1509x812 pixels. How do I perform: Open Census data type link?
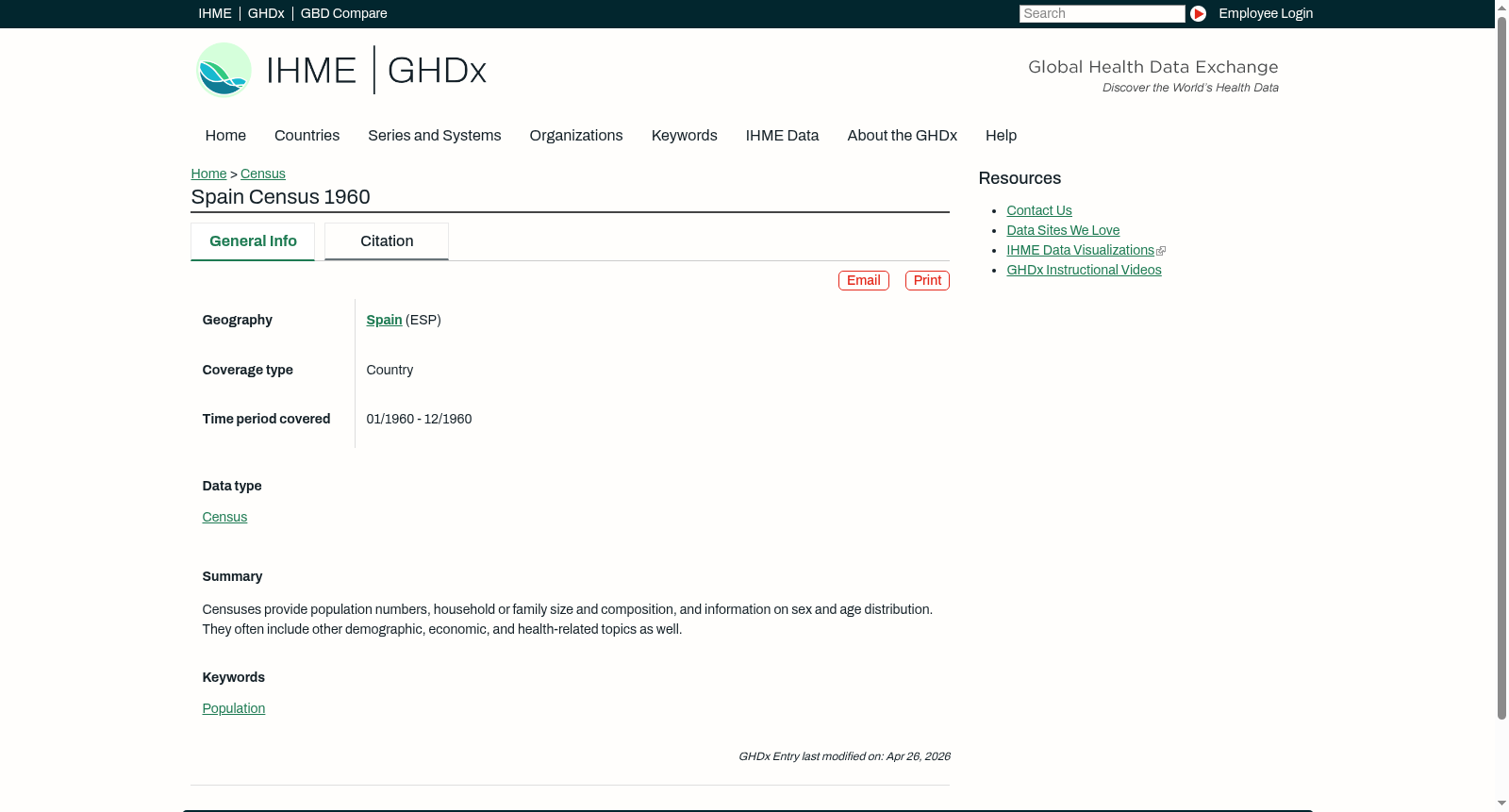pyautogui.click(x=224, y=517)
